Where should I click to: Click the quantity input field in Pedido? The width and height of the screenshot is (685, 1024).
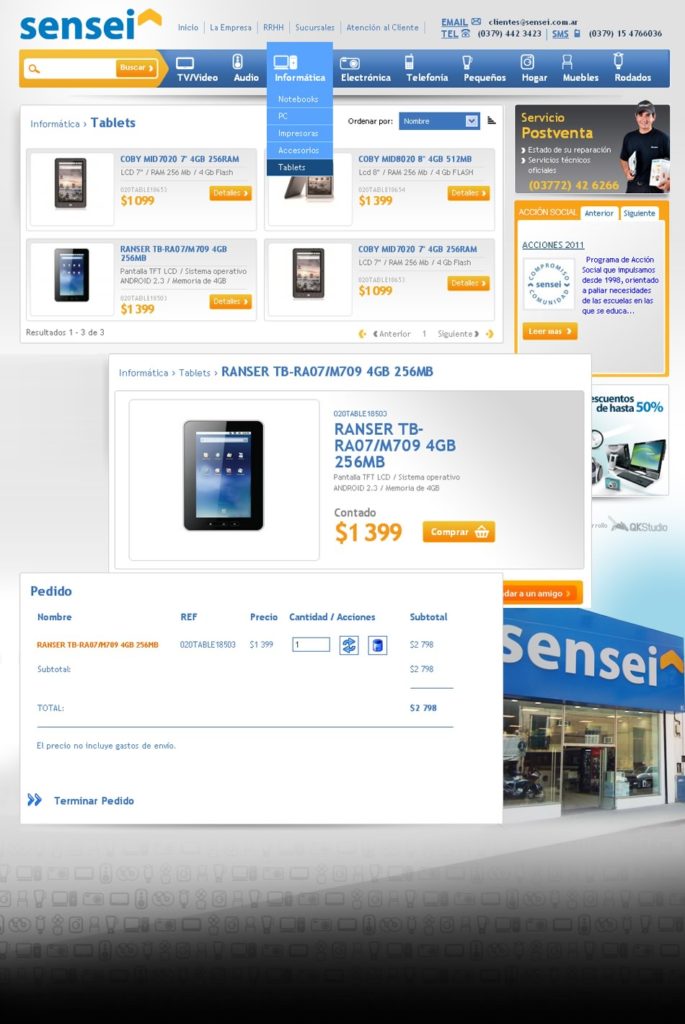[x=311, y=645]
